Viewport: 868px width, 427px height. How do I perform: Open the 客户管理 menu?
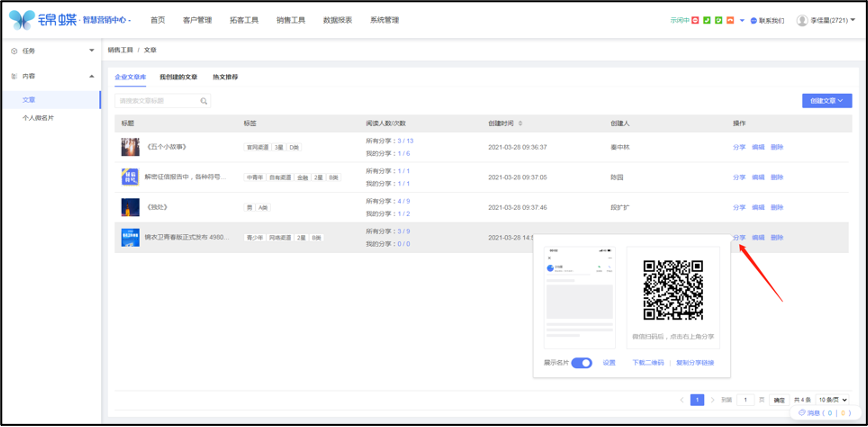tap(197, 20)
